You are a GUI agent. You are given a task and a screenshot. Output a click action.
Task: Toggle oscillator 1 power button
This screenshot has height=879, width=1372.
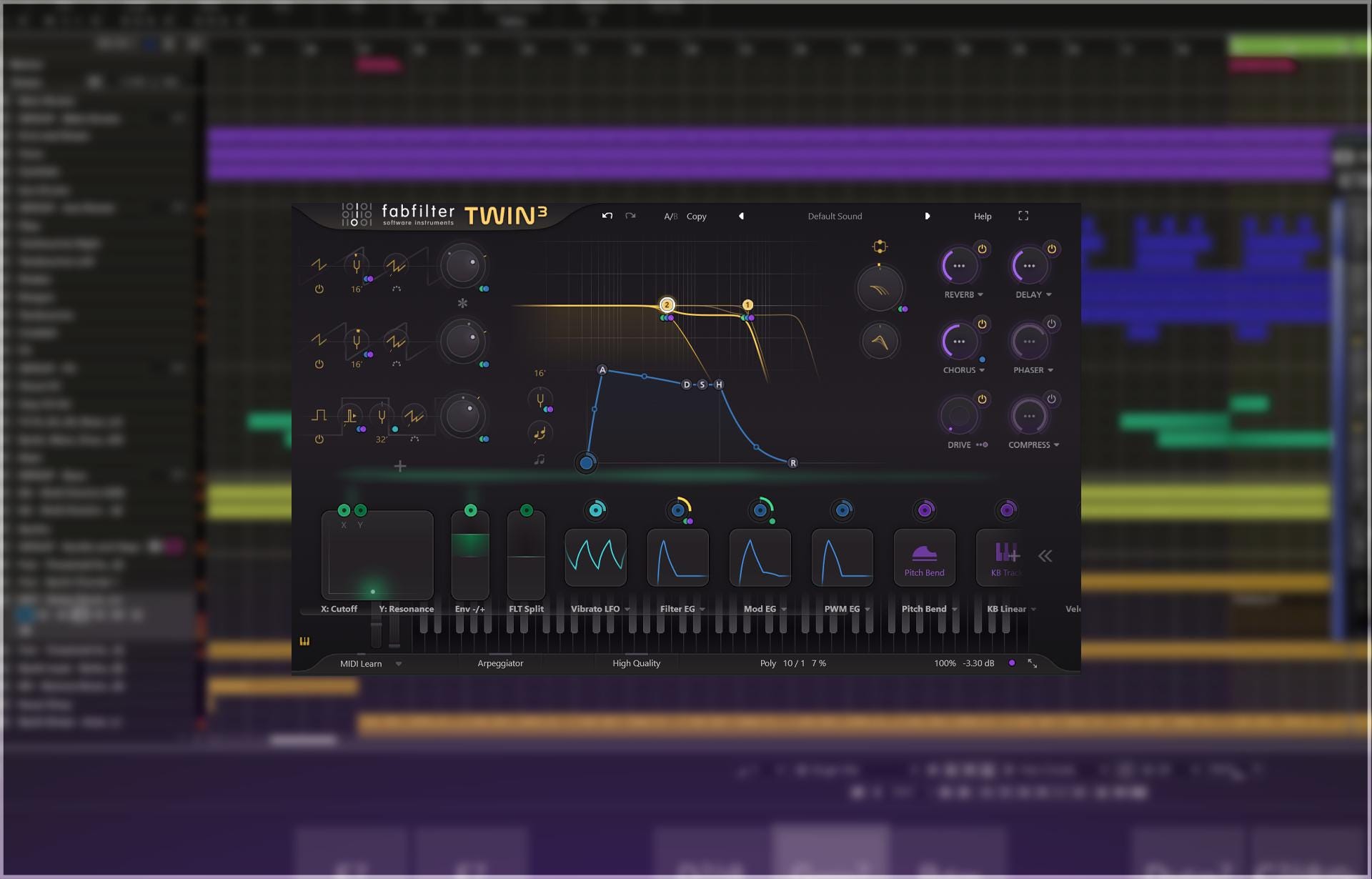point(319,289)
